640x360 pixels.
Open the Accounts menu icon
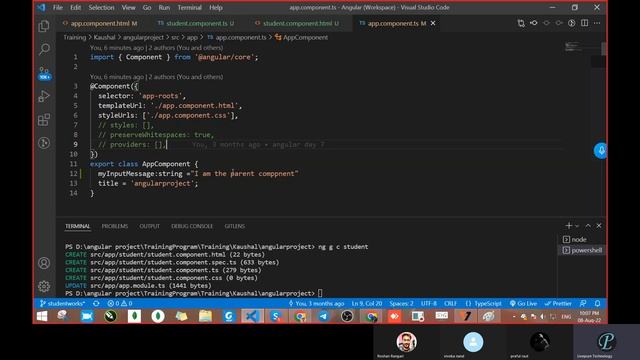44,263
